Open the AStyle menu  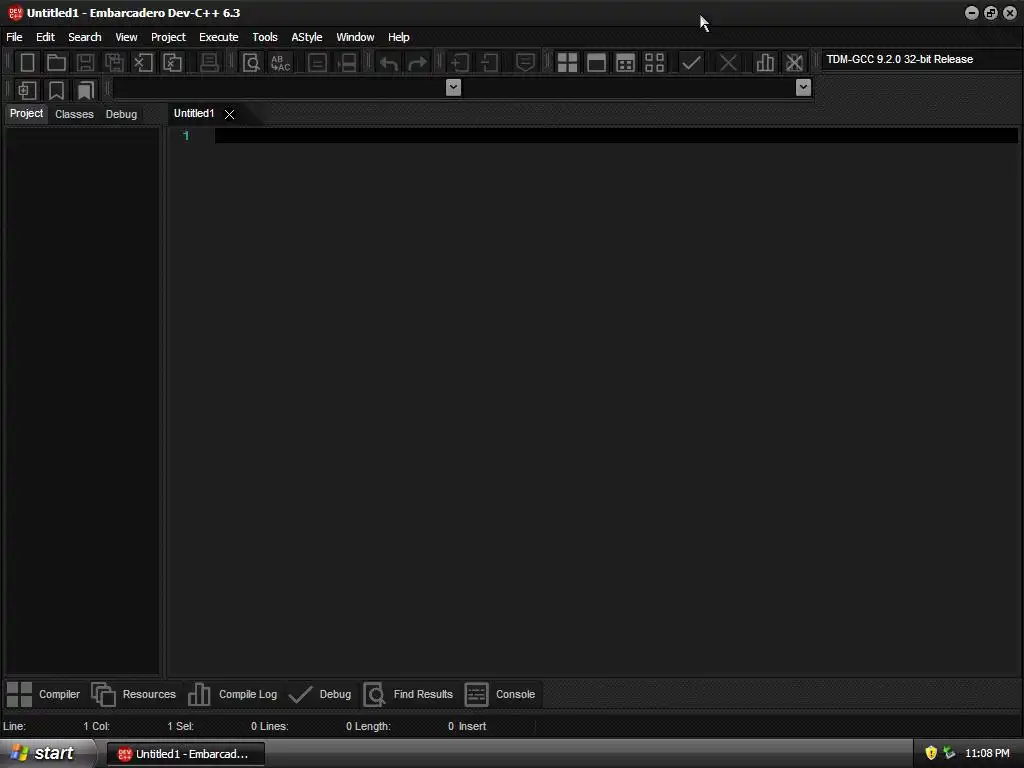306,37
